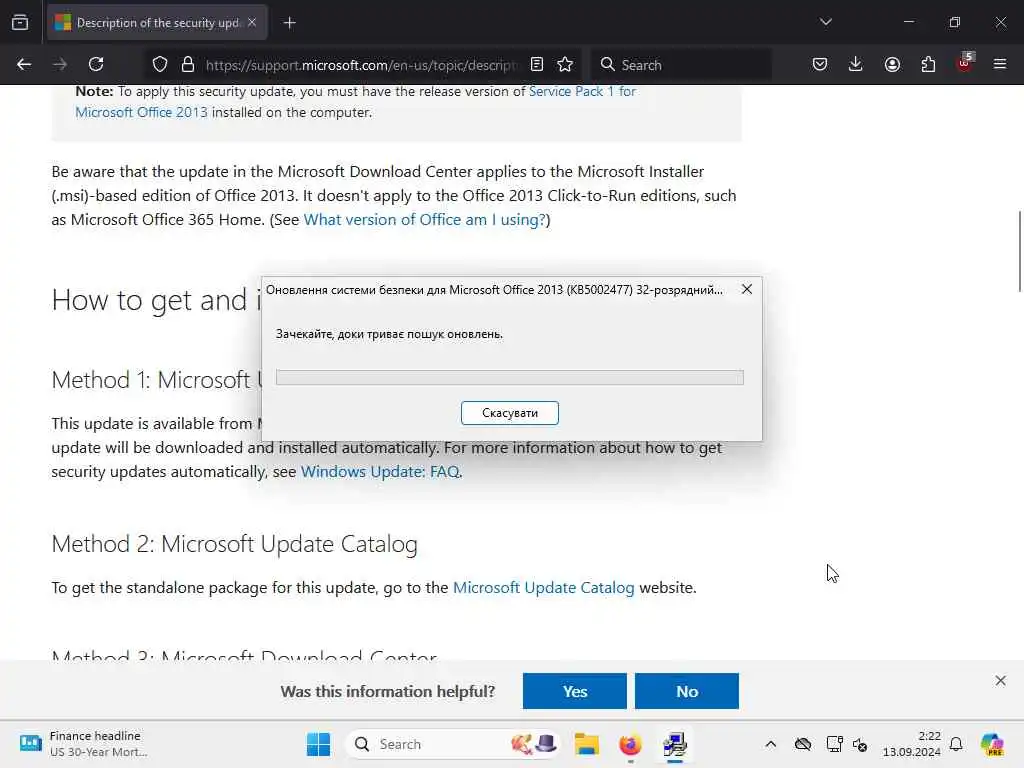Image resolution: width=1024 pixels, height=768 pixels.
Task: Open the Finance headline widget
Action: 84,744
